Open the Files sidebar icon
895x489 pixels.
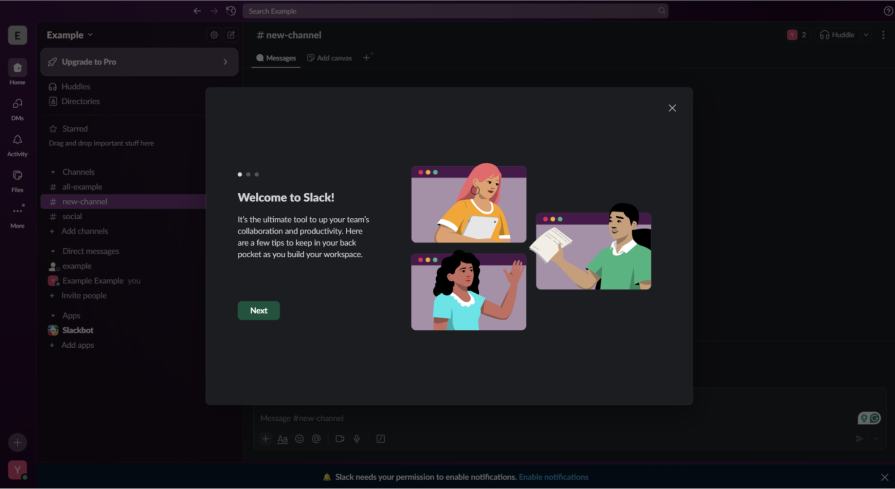[17, 180]
